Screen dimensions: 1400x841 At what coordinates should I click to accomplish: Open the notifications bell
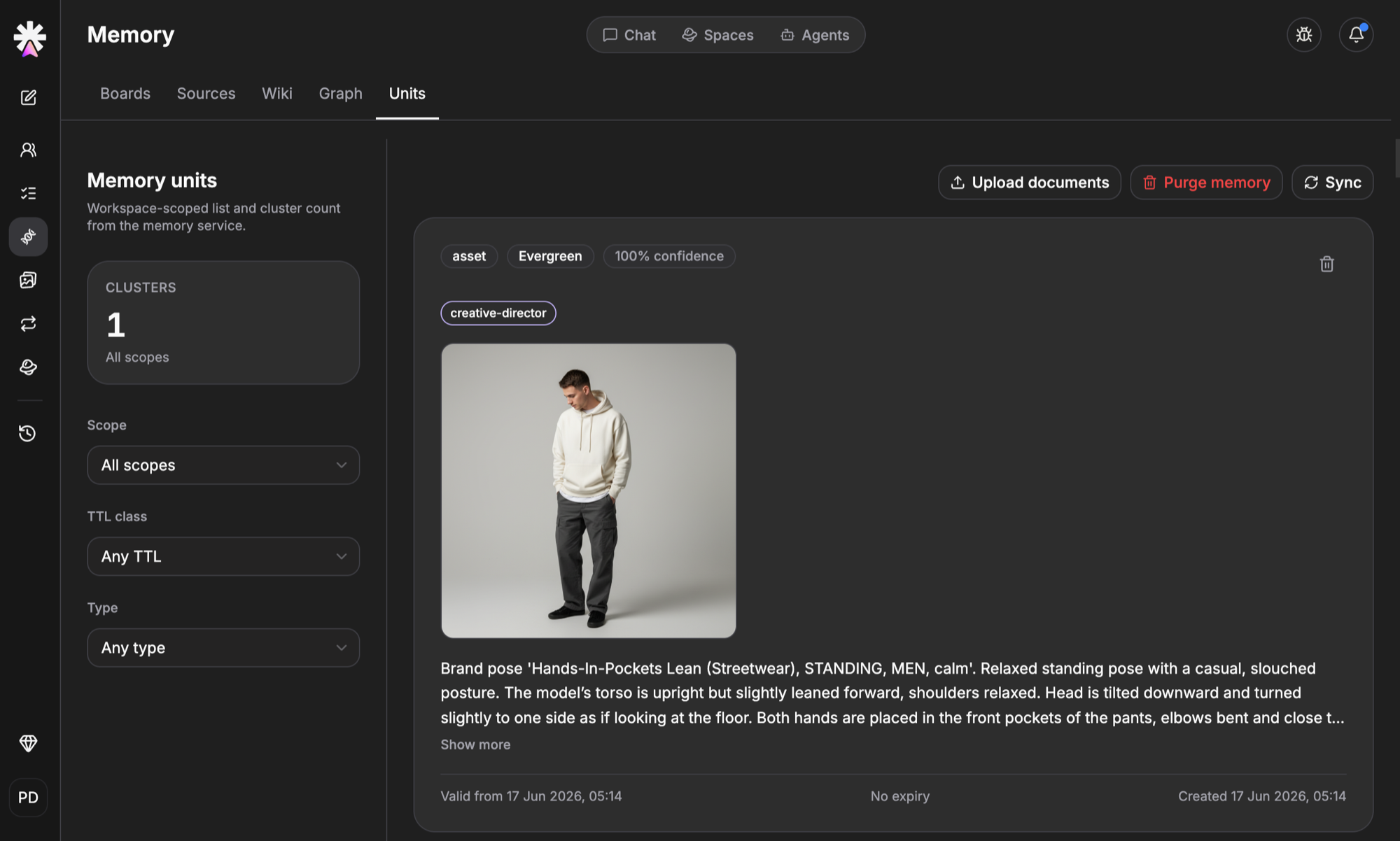click(x=1356, y=35)
